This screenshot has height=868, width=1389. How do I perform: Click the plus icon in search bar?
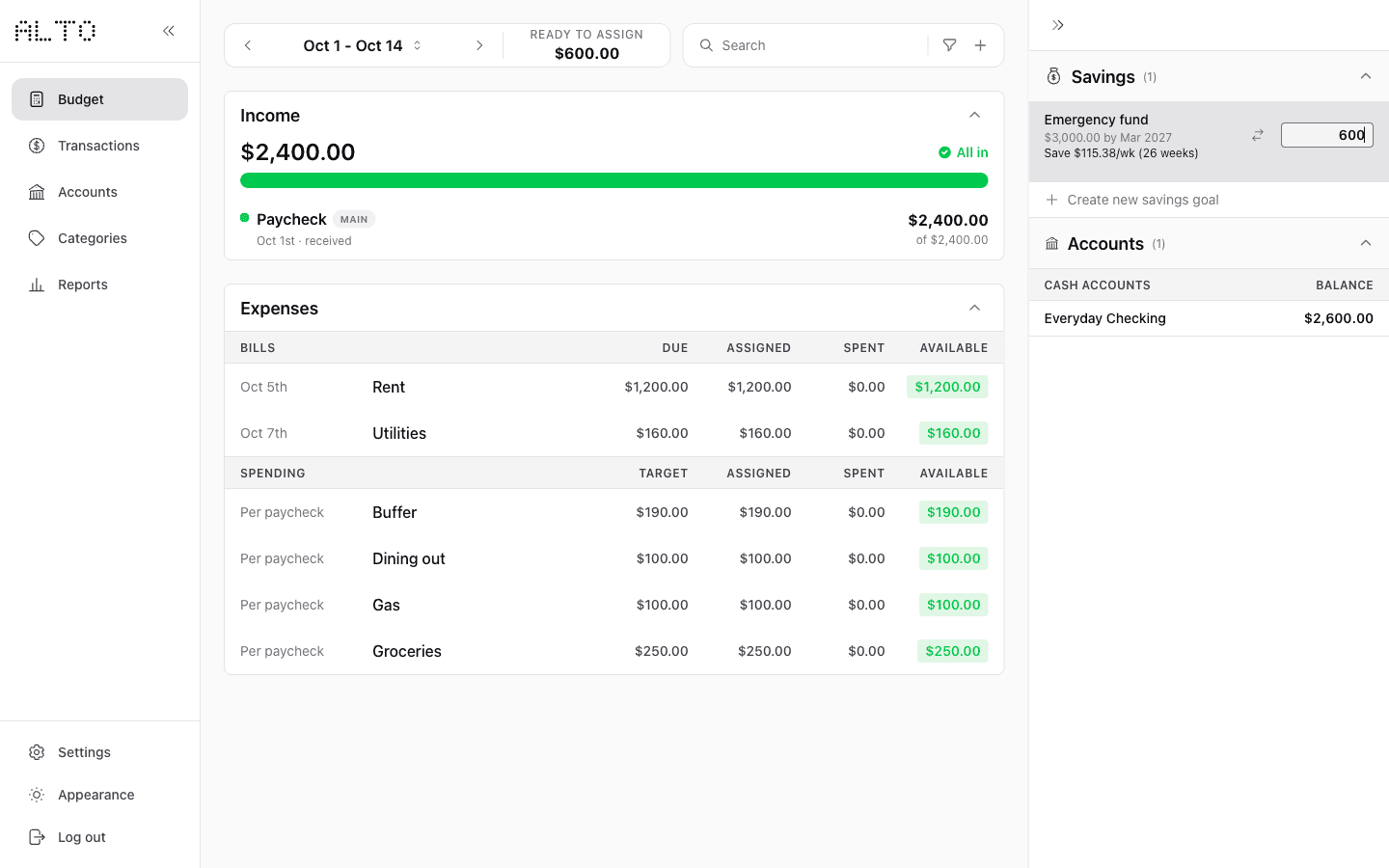coord(980,45)
